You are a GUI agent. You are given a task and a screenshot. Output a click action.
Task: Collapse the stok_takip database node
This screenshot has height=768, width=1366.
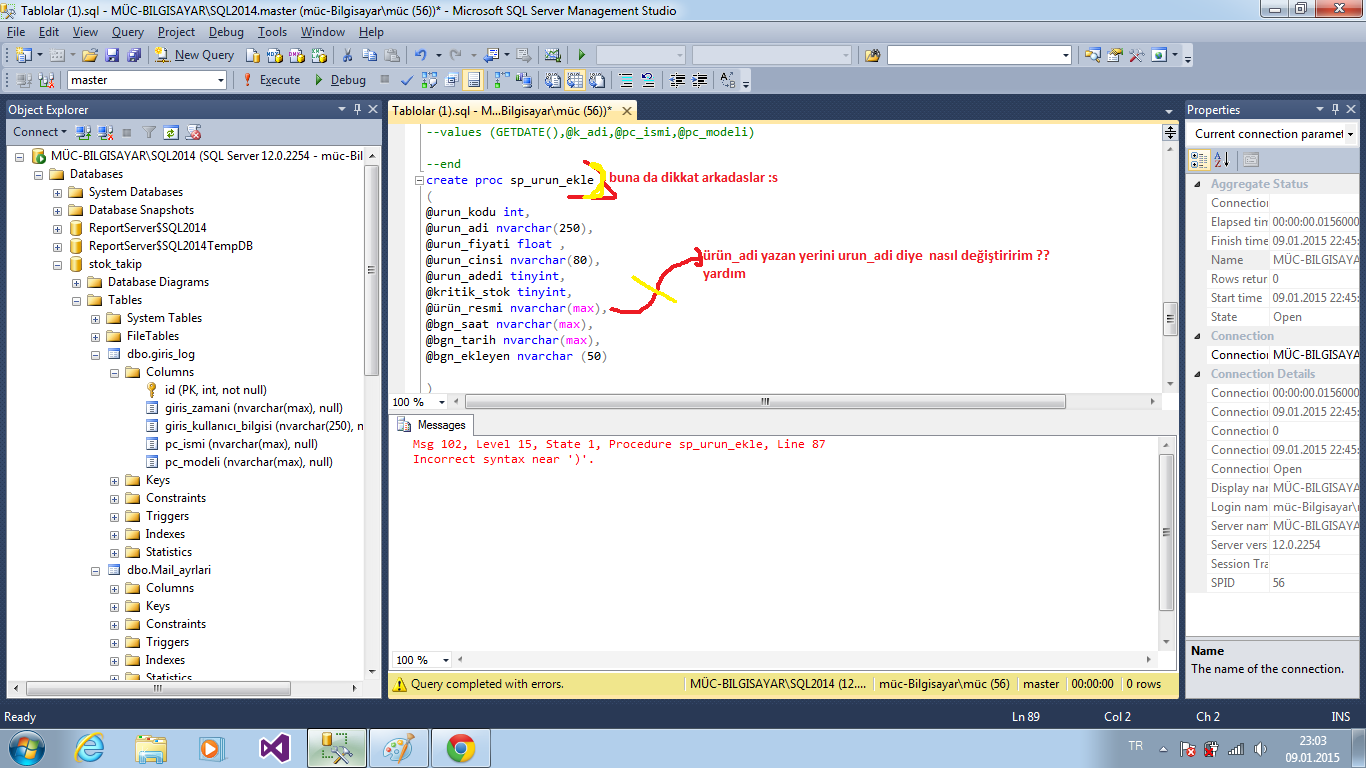[x=58, y=264]
